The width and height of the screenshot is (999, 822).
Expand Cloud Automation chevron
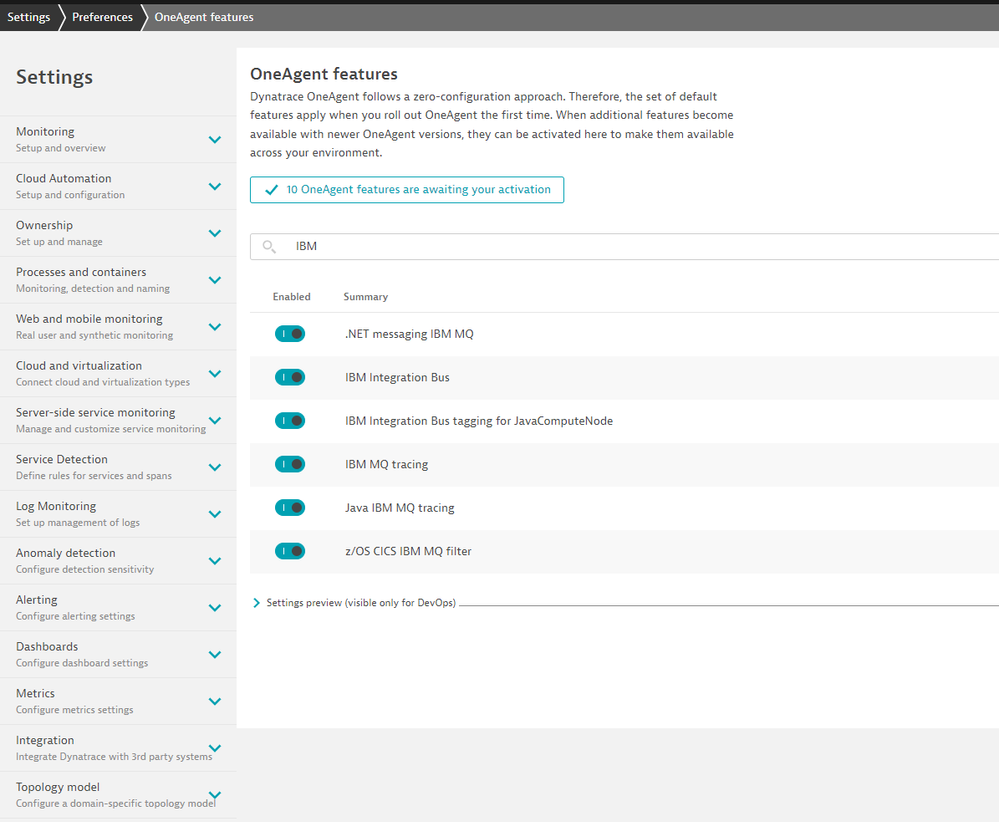point(214,187)
